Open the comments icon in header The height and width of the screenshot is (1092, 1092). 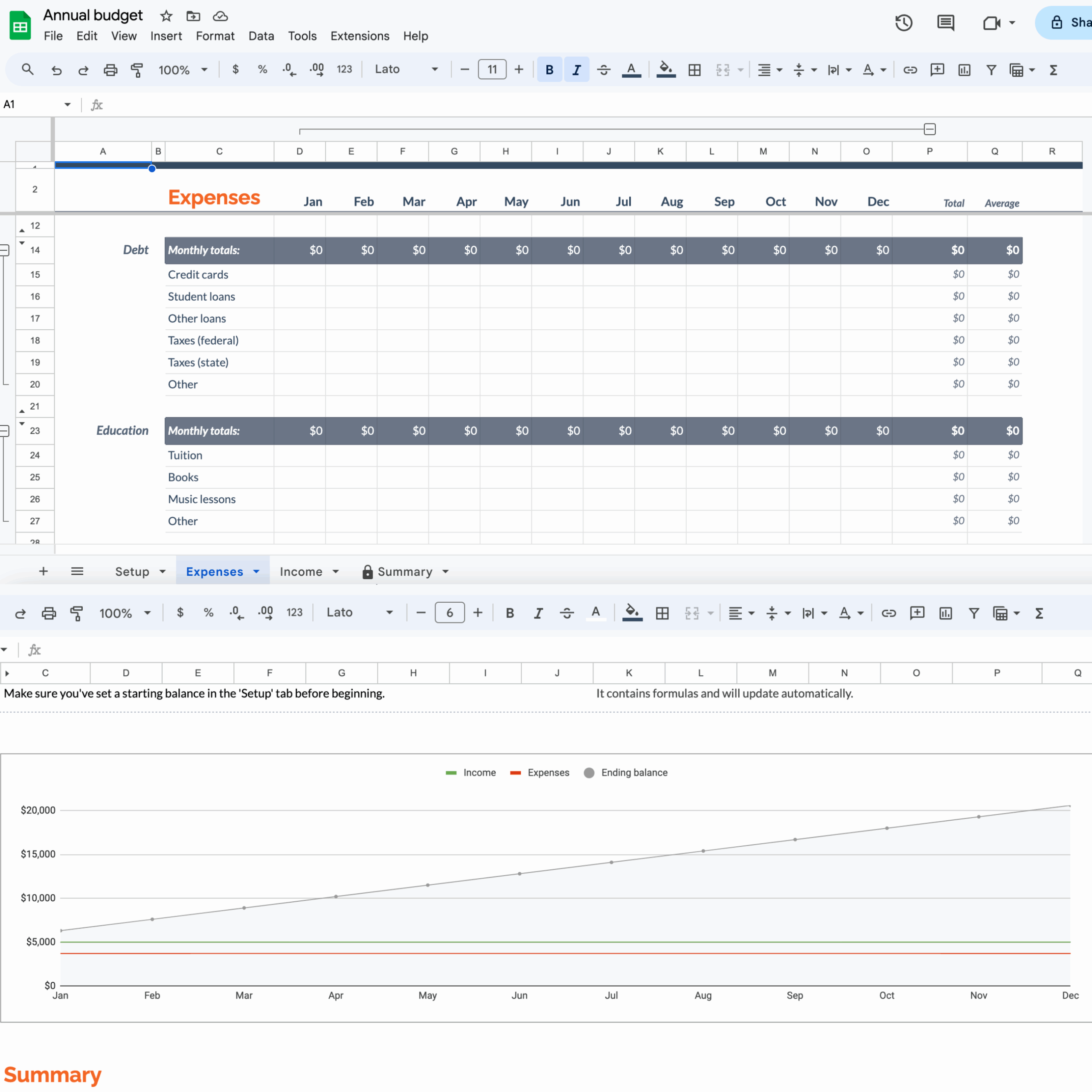click(x=946, y=23)
